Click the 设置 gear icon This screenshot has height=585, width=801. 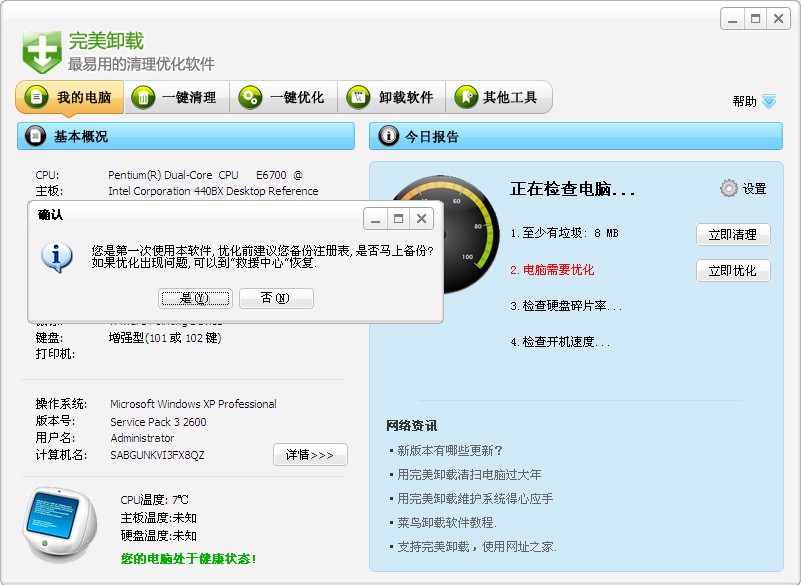[x=729, y=189]
